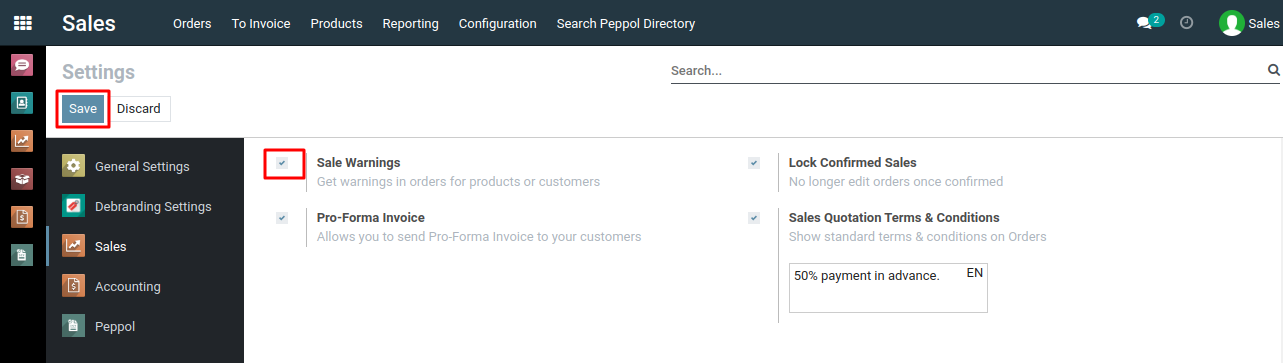Open the Accounting dollar sidebar icon
1283x363 pixels.
coord(22,217)
